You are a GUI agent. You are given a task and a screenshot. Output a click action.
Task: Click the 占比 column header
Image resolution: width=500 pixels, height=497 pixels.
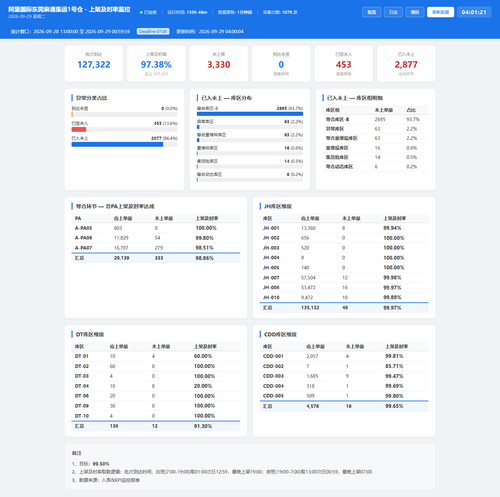pyautogui.click(x=411, y=110)
